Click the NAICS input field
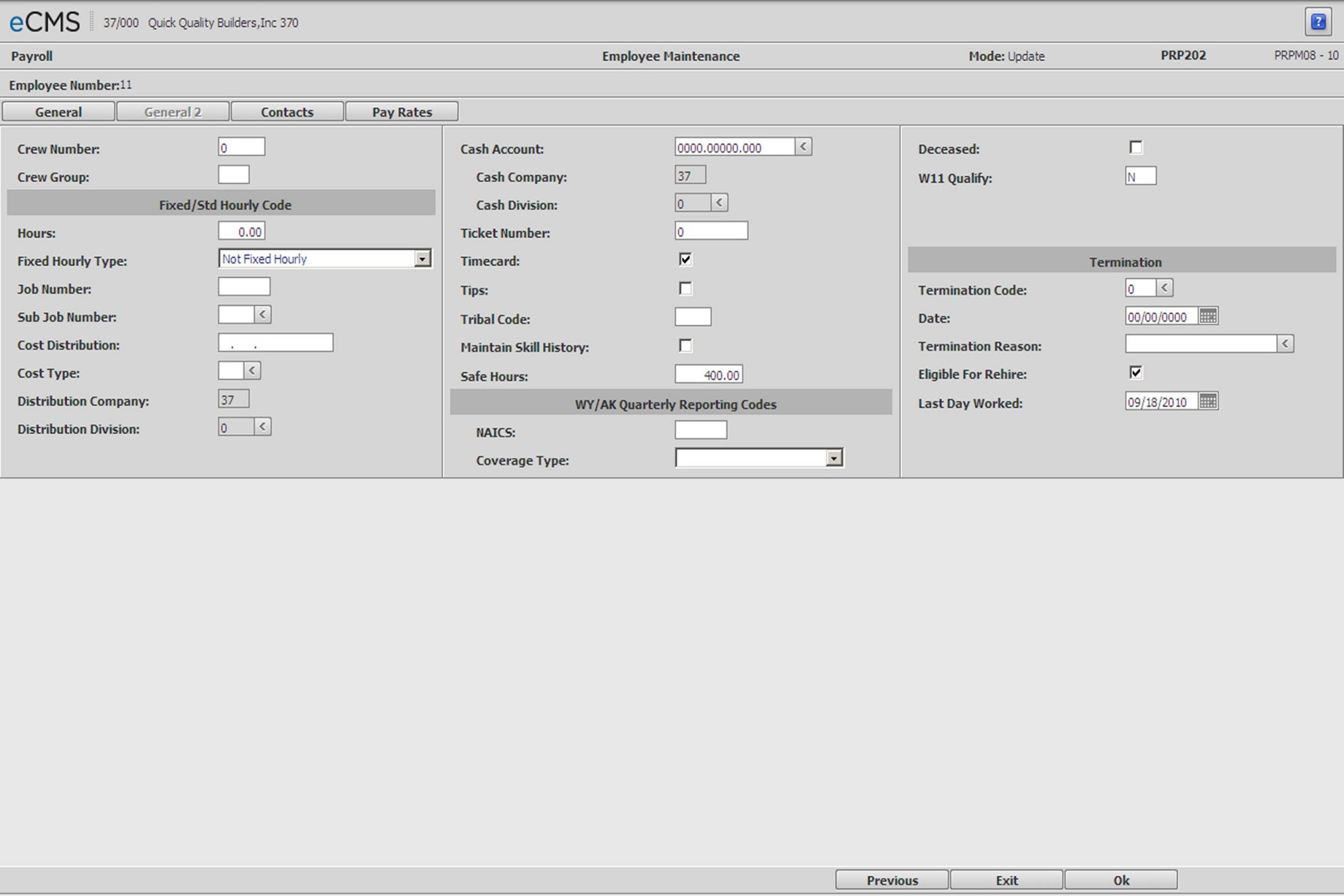 point(701,430)
